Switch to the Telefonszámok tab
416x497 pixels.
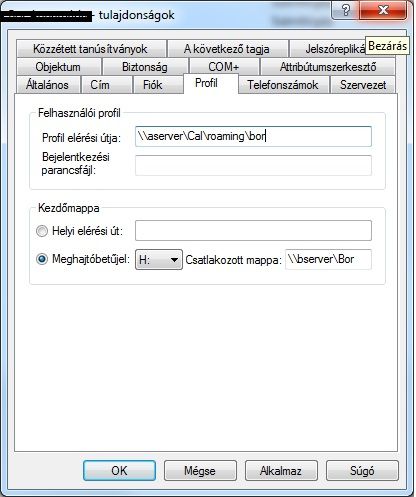283,85
